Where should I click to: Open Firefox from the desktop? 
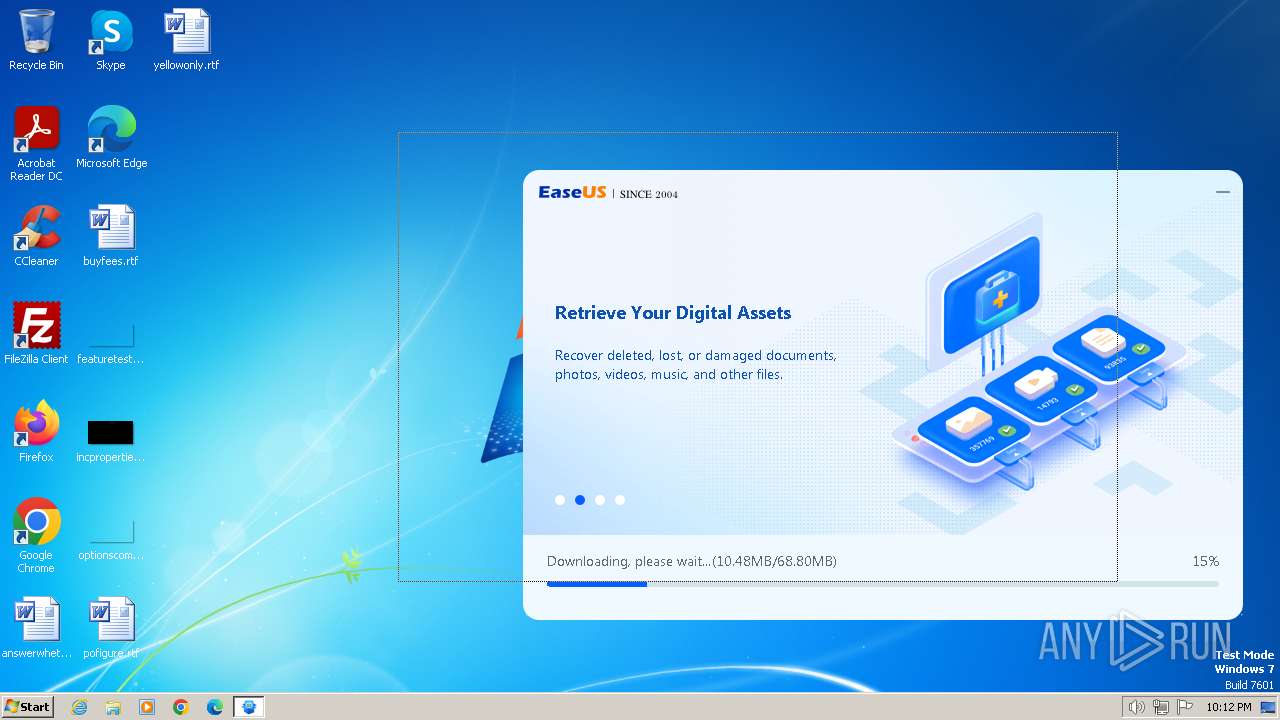point(36,432)
